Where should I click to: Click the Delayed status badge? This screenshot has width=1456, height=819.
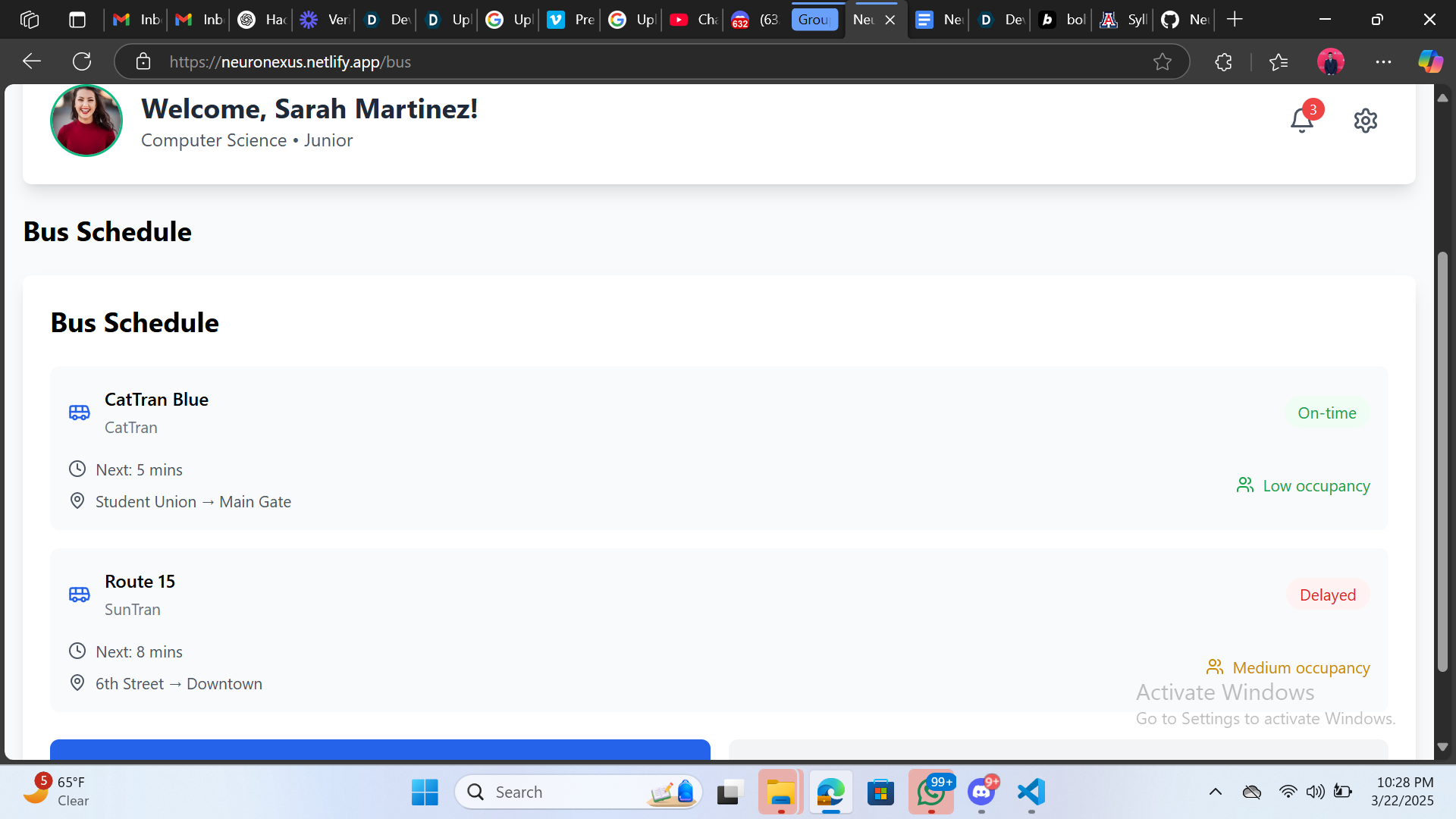point(1327,595)
